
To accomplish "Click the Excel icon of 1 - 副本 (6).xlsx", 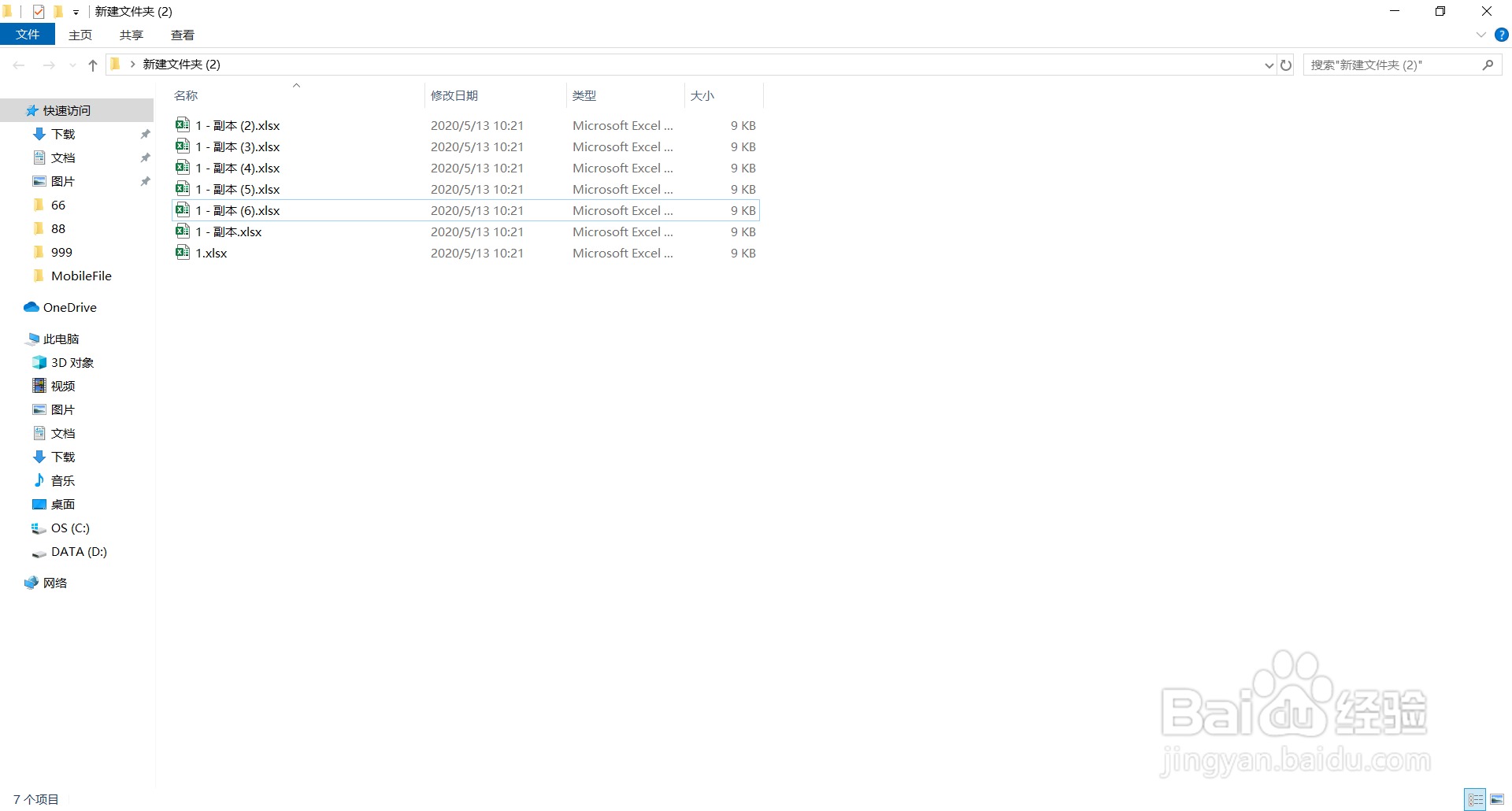I will [x=183, y=209].
